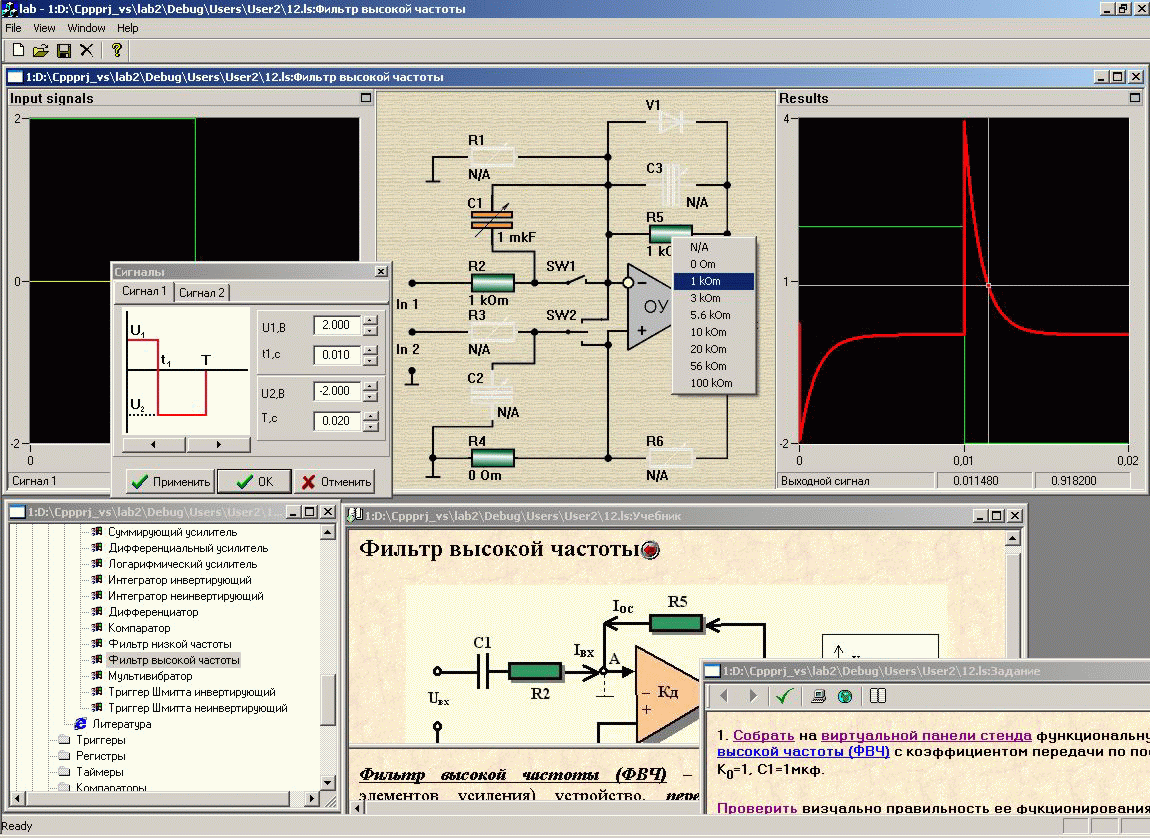1150x838 pixels.
Task: Select Мультивибратор in the tree
Action: [150, 676]
